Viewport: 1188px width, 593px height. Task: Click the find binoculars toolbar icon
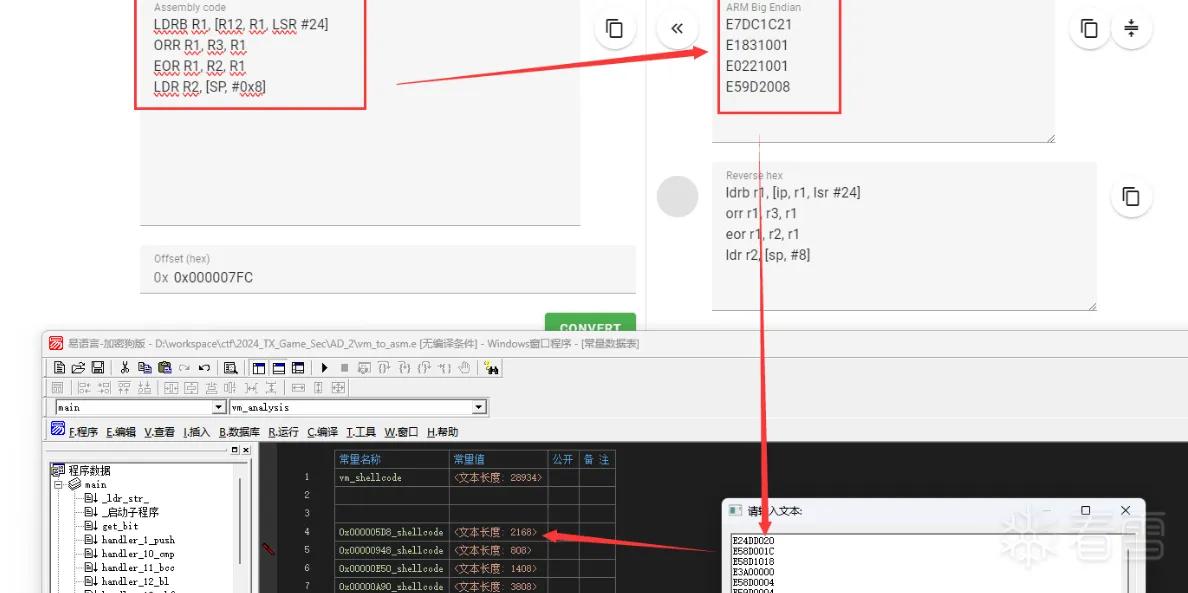pyautogui.click(x=492, y=368)
